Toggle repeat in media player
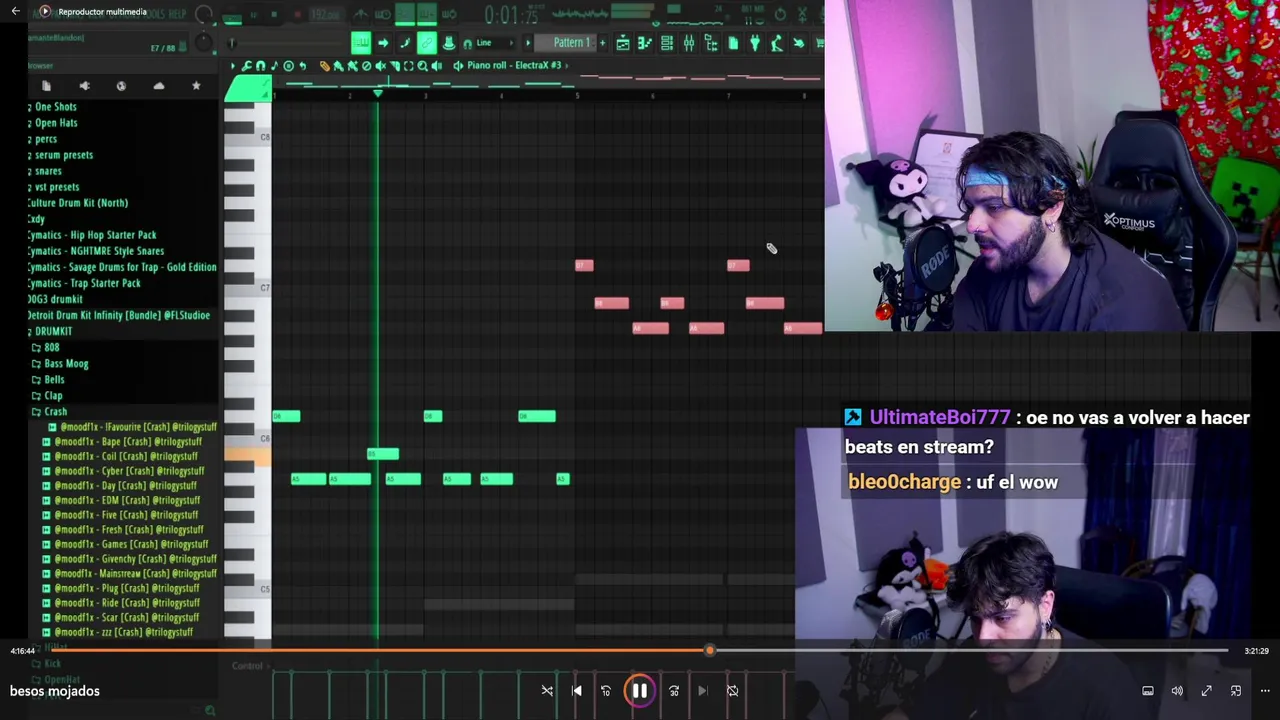Image resolution: width=1280 pixels, height=720 pixels. 732,691
